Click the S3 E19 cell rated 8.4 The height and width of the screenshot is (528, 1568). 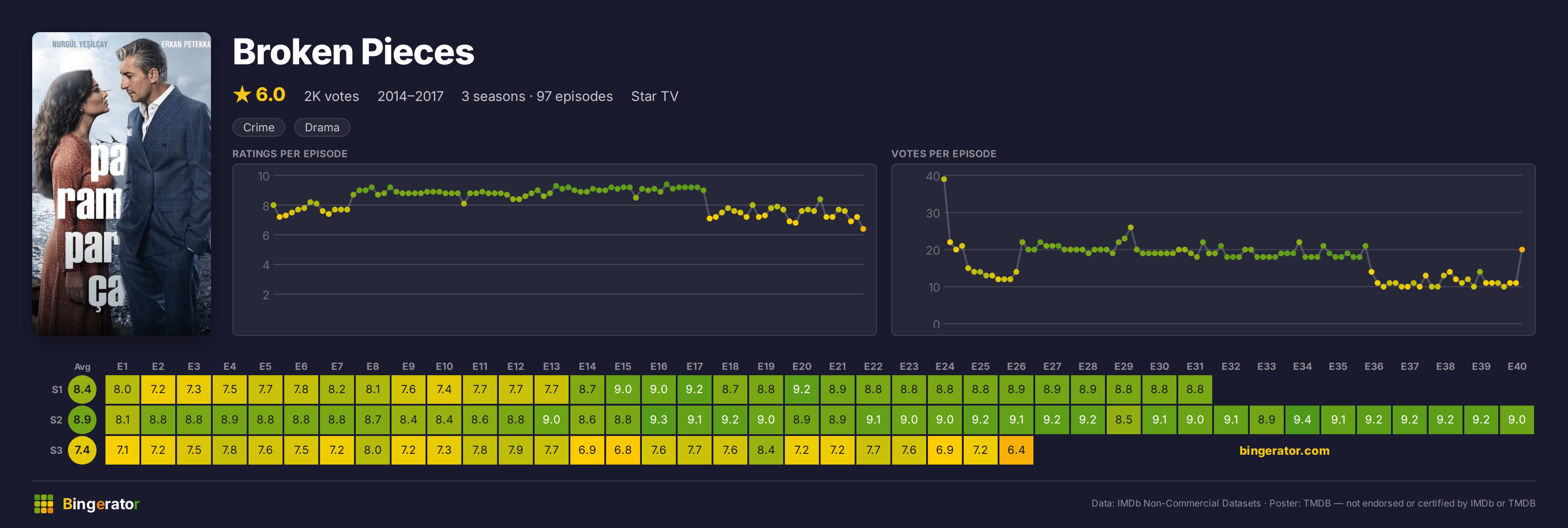pos(766,450)
